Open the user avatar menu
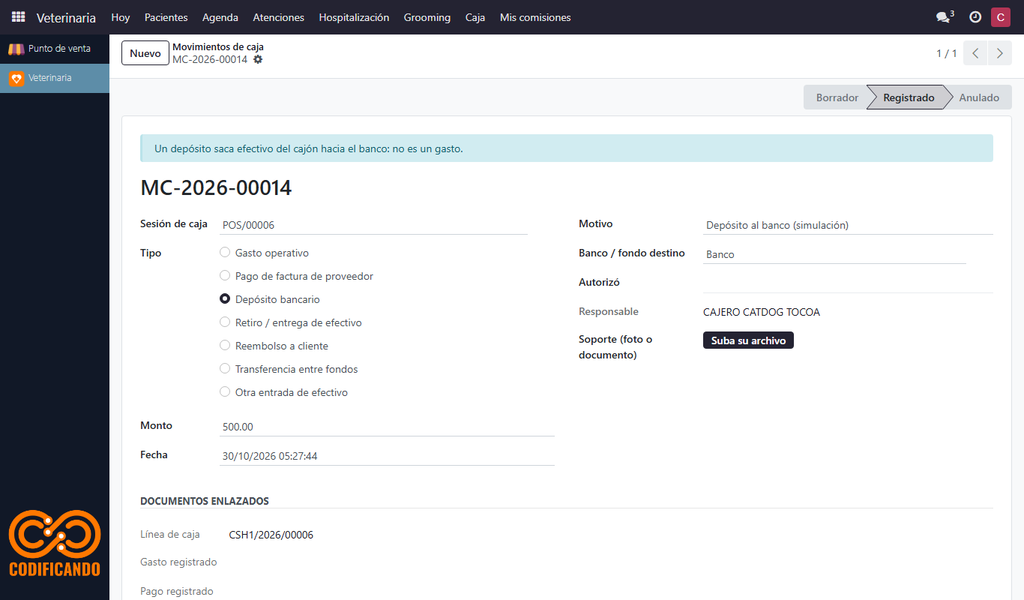The width and height of the screenshot is (1024, 600). click(x=1000, y=17)
